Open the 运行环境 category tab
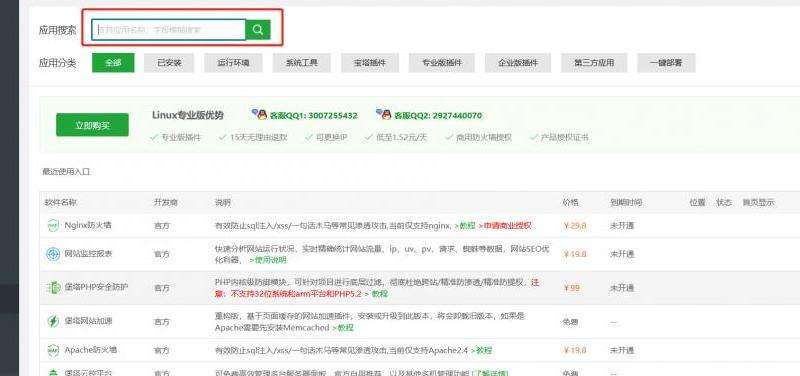 (x=233, y=63)
